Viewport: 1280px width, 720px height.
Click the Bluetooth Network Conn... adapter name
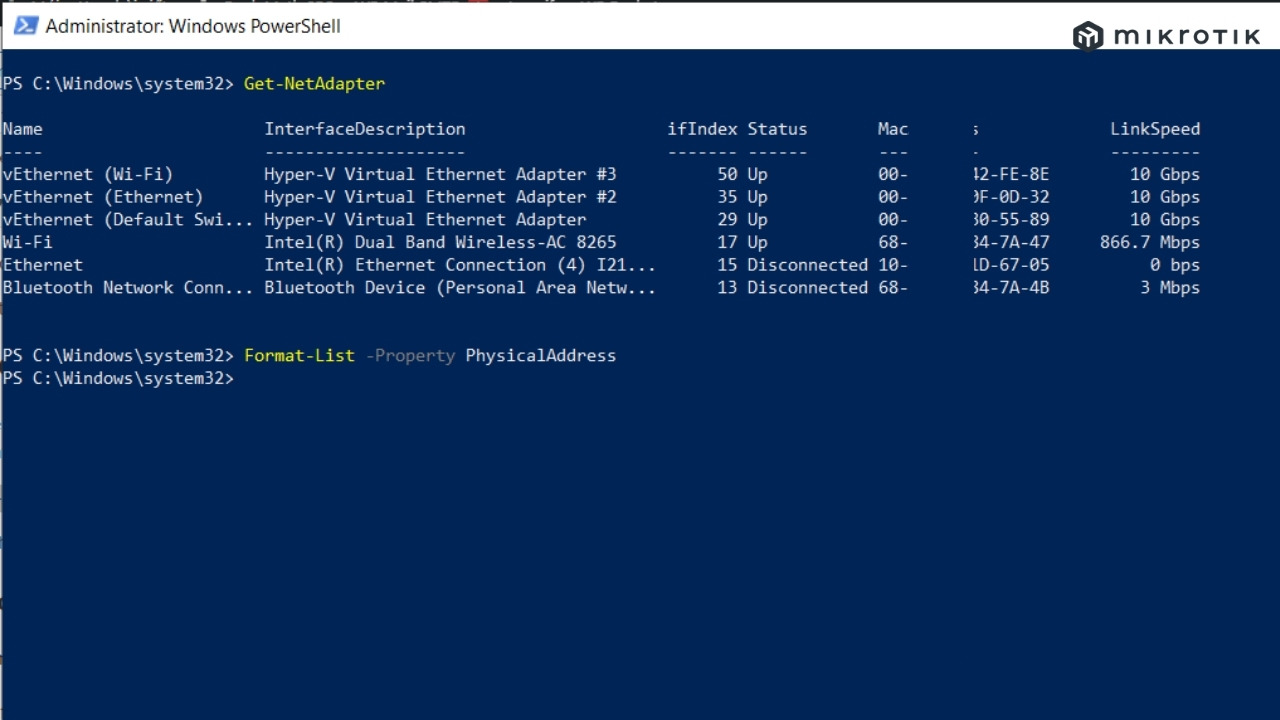click(x=128, y=288)
